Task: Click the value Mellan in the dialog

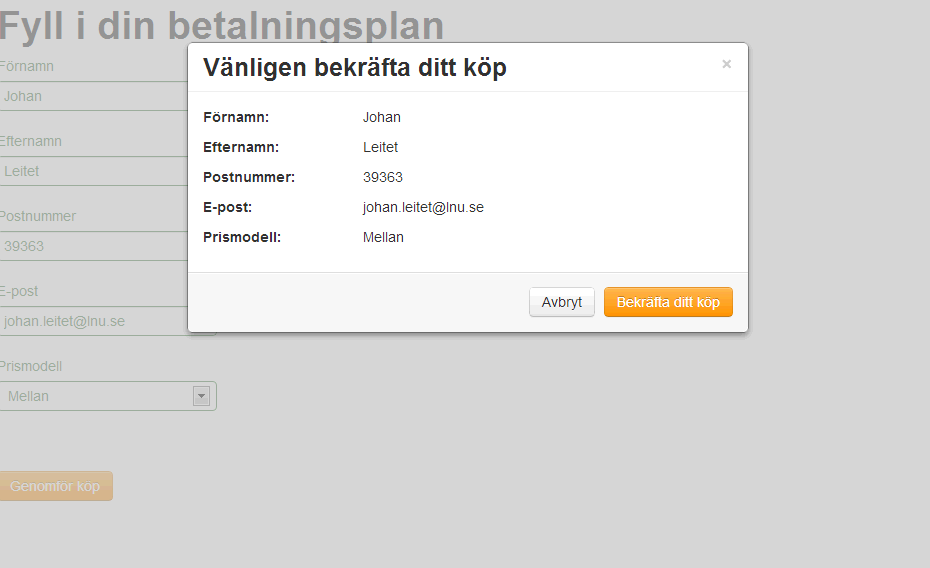Action: coord(383,237)
